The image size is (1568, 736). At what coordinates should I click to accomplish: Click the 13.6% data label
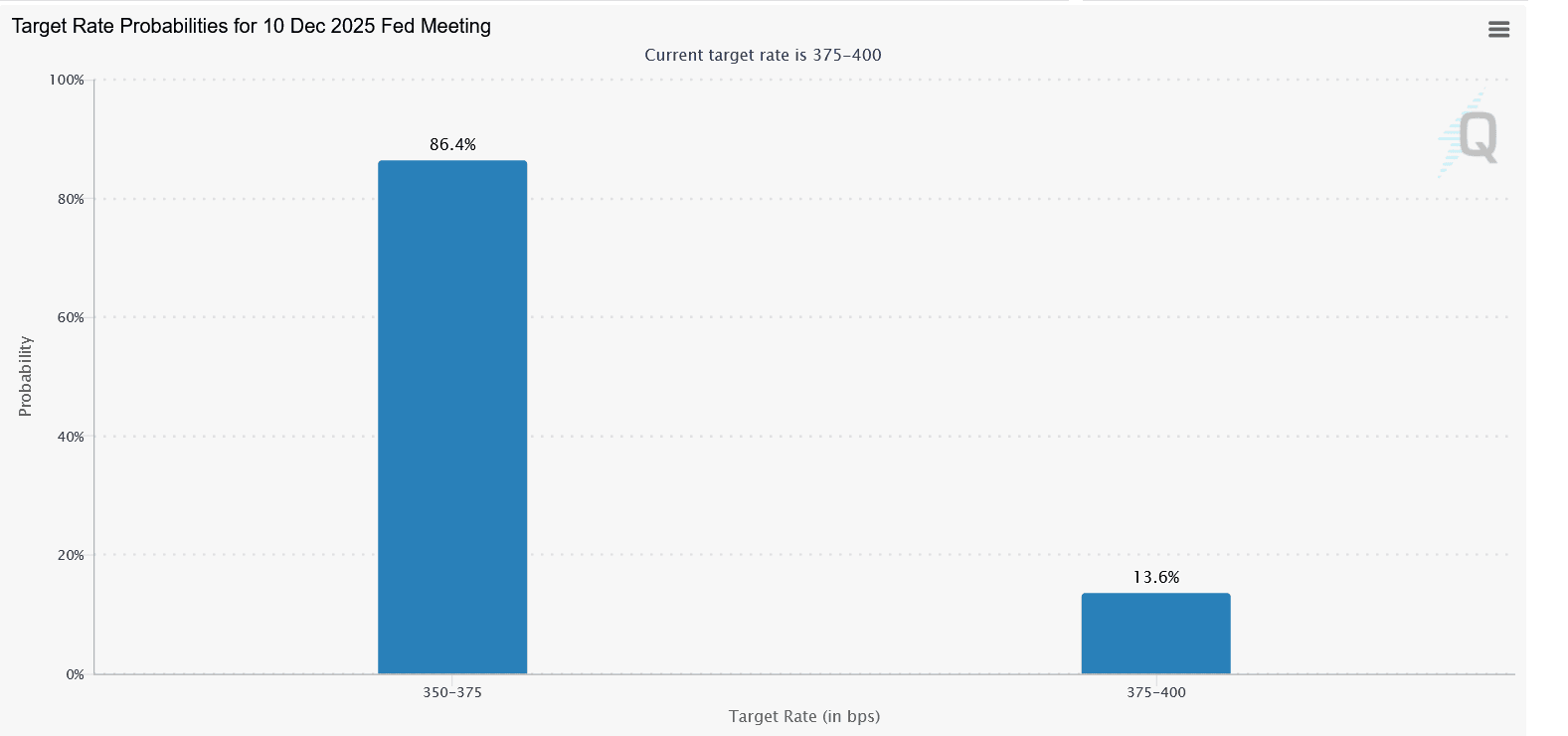tap(1155, 575)
